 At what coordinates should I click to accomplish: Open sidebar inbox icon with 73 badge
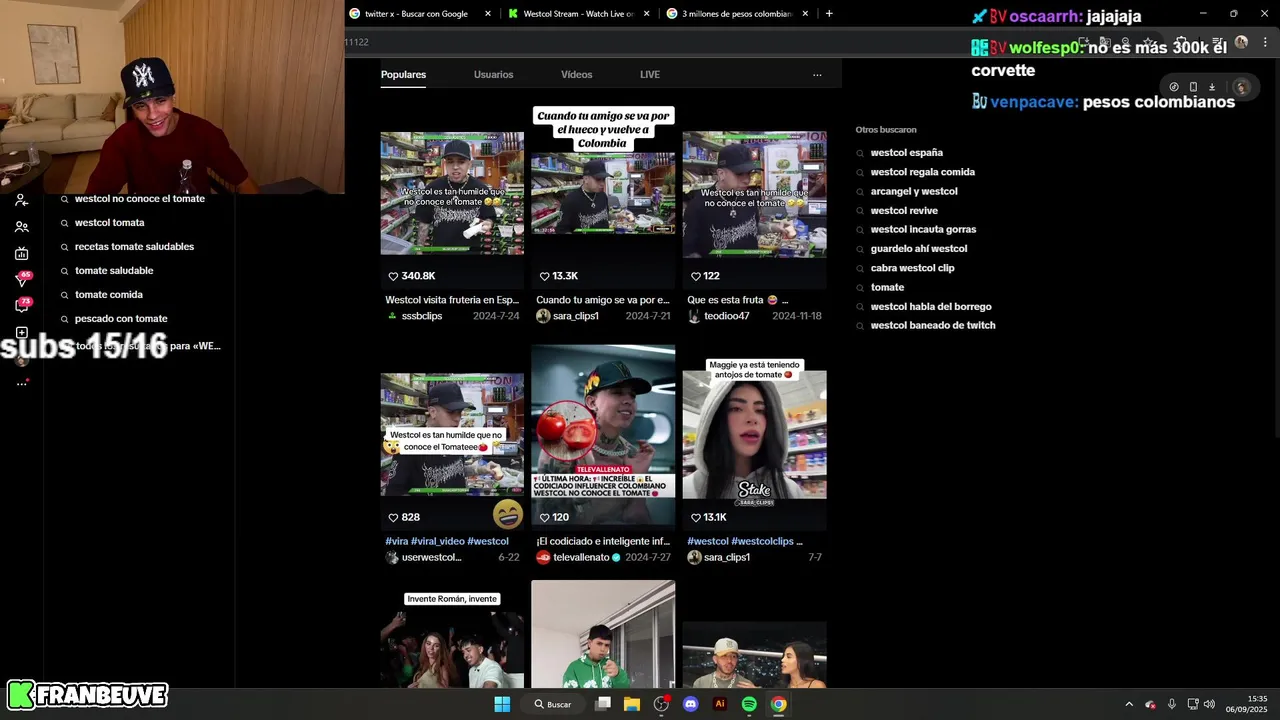click(x=21, y=305)
